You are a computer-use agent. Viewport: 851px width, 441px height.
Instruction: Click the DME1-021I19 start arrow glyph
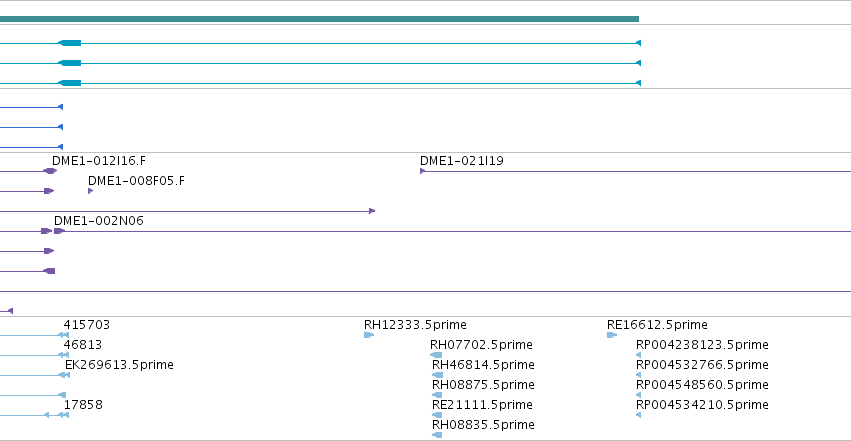pos(423,171)
